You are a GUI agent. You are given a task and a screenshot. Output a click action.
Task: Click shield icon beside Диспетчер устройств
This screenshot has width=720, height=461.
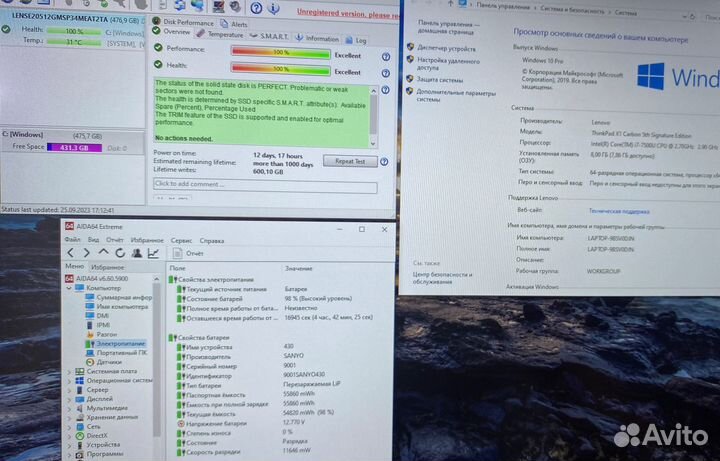411,47
